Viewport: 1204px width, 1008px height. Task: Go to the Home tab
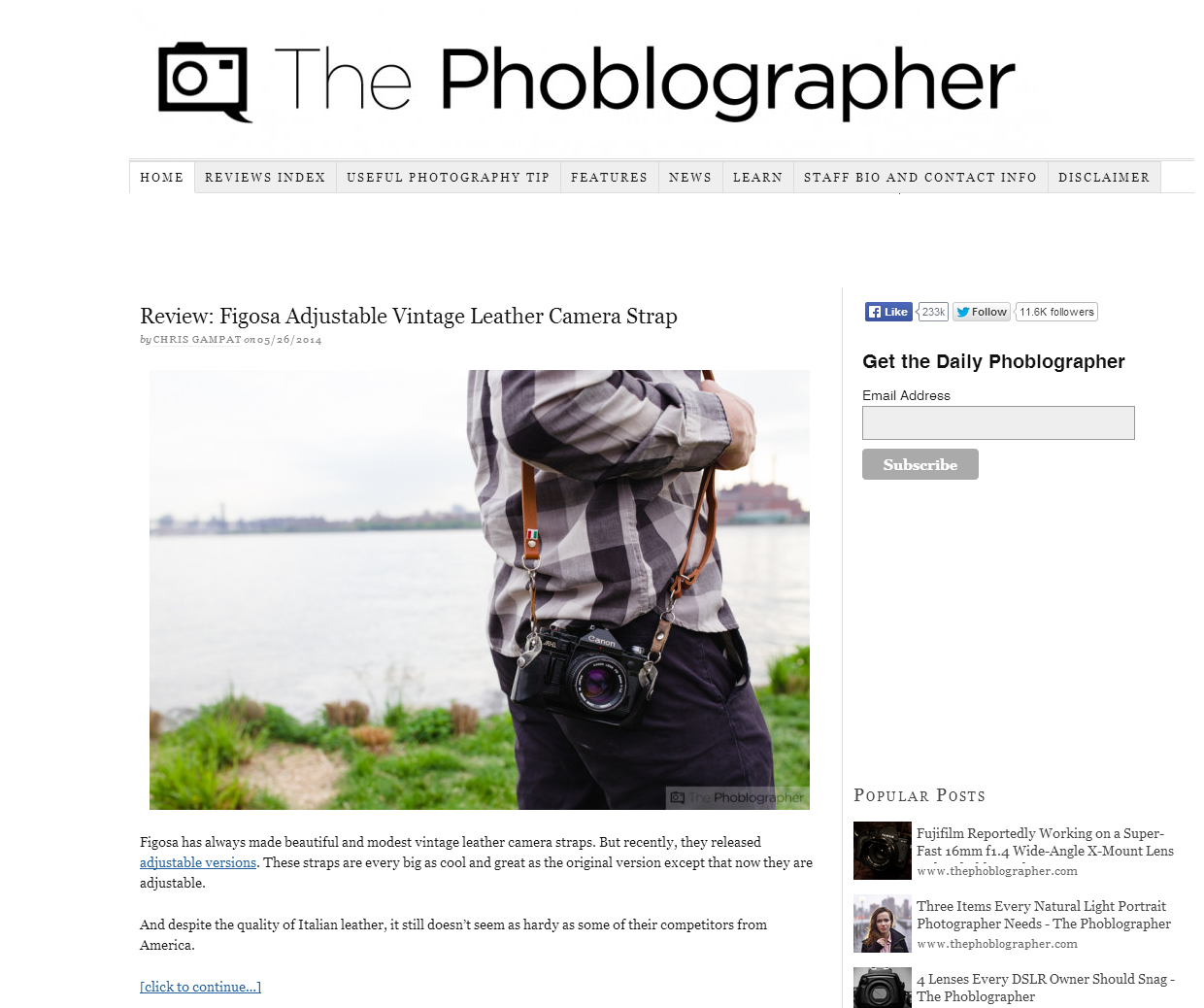click(162, 178)
